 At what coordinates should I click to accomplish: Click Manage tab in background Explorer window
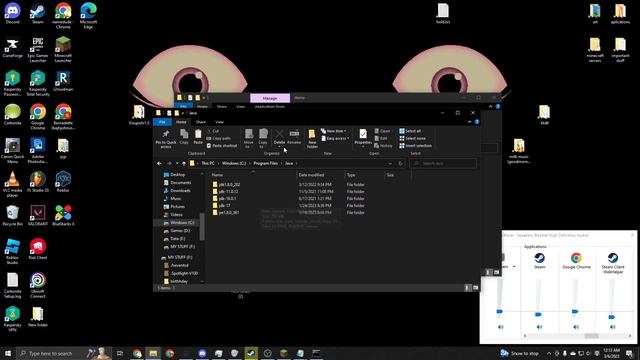click(270, 98)
